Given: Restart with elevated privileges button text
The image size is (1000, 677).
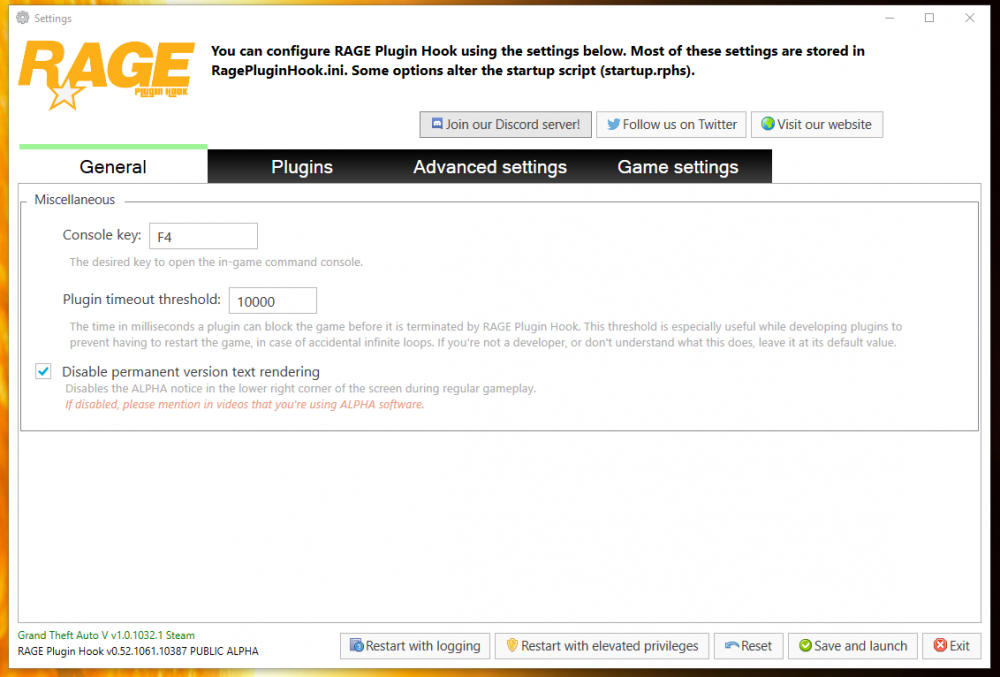Looking at the screenshot, I should (x=610, y=646).
